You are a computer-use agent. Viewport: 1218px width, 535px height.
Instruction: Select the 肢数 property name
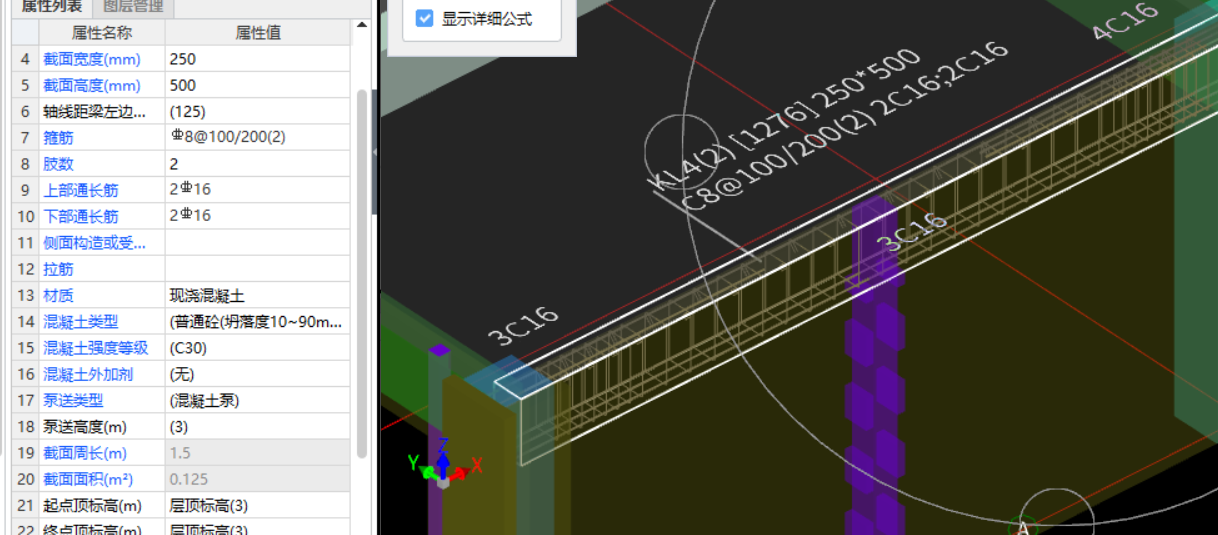tap(58, 164)
